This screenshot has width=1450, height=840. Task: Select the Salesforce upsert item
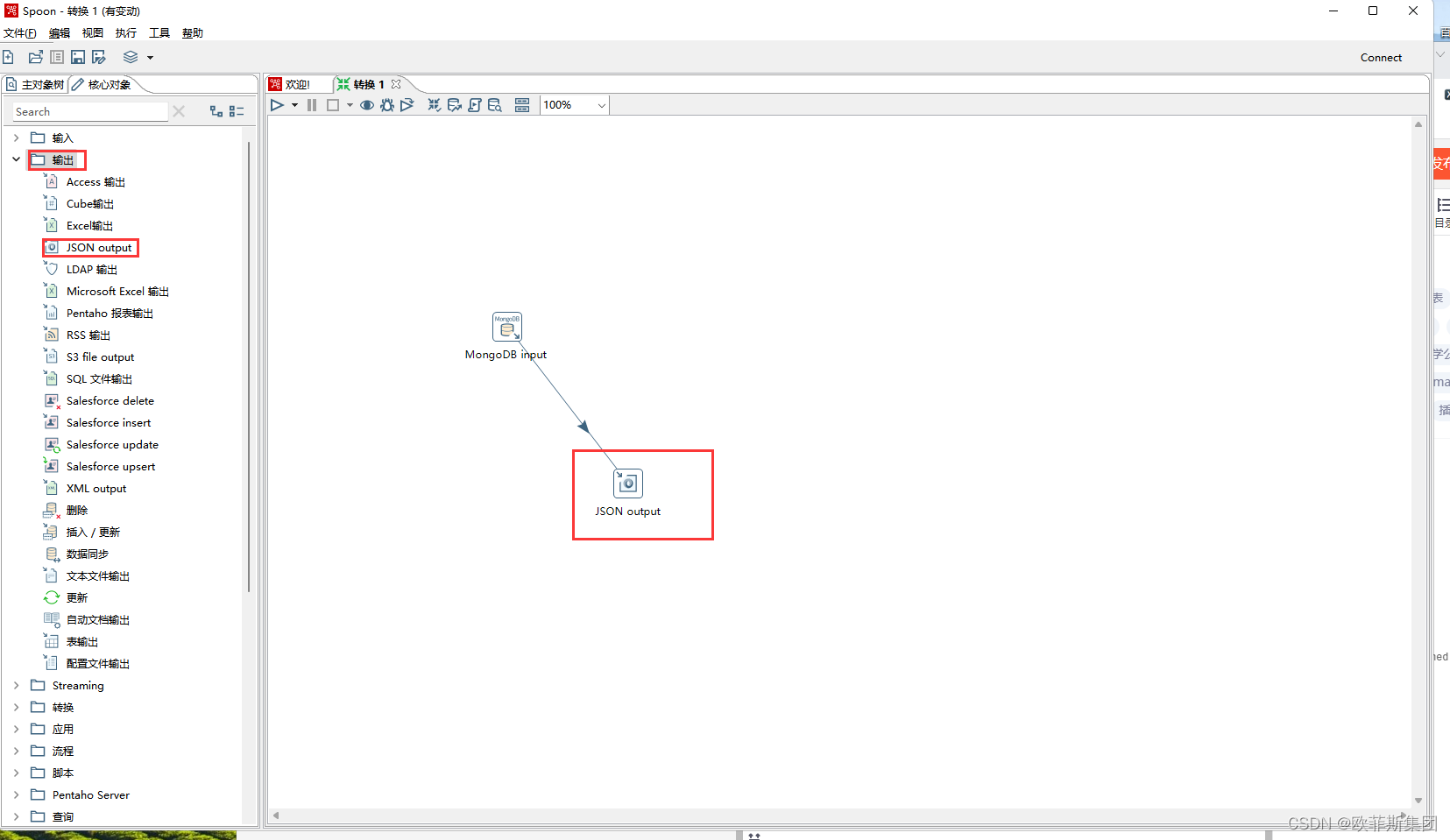pyautogui.click(x=100, y=467)
